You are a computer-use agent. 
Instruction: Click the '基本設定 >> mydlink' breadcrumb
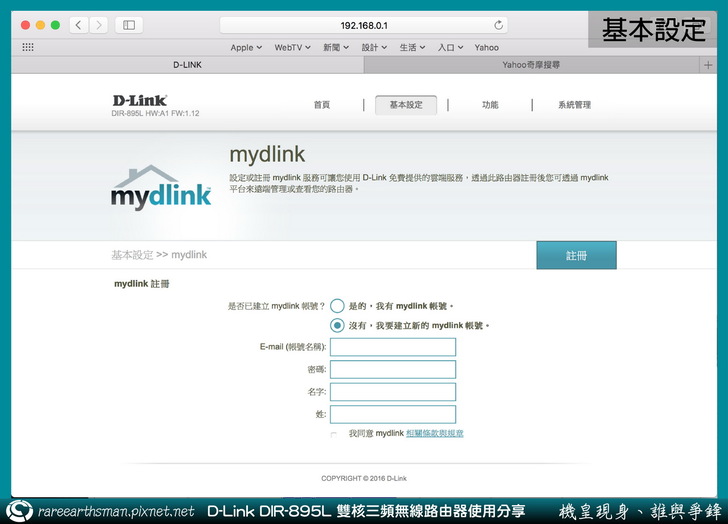(159, 255)
